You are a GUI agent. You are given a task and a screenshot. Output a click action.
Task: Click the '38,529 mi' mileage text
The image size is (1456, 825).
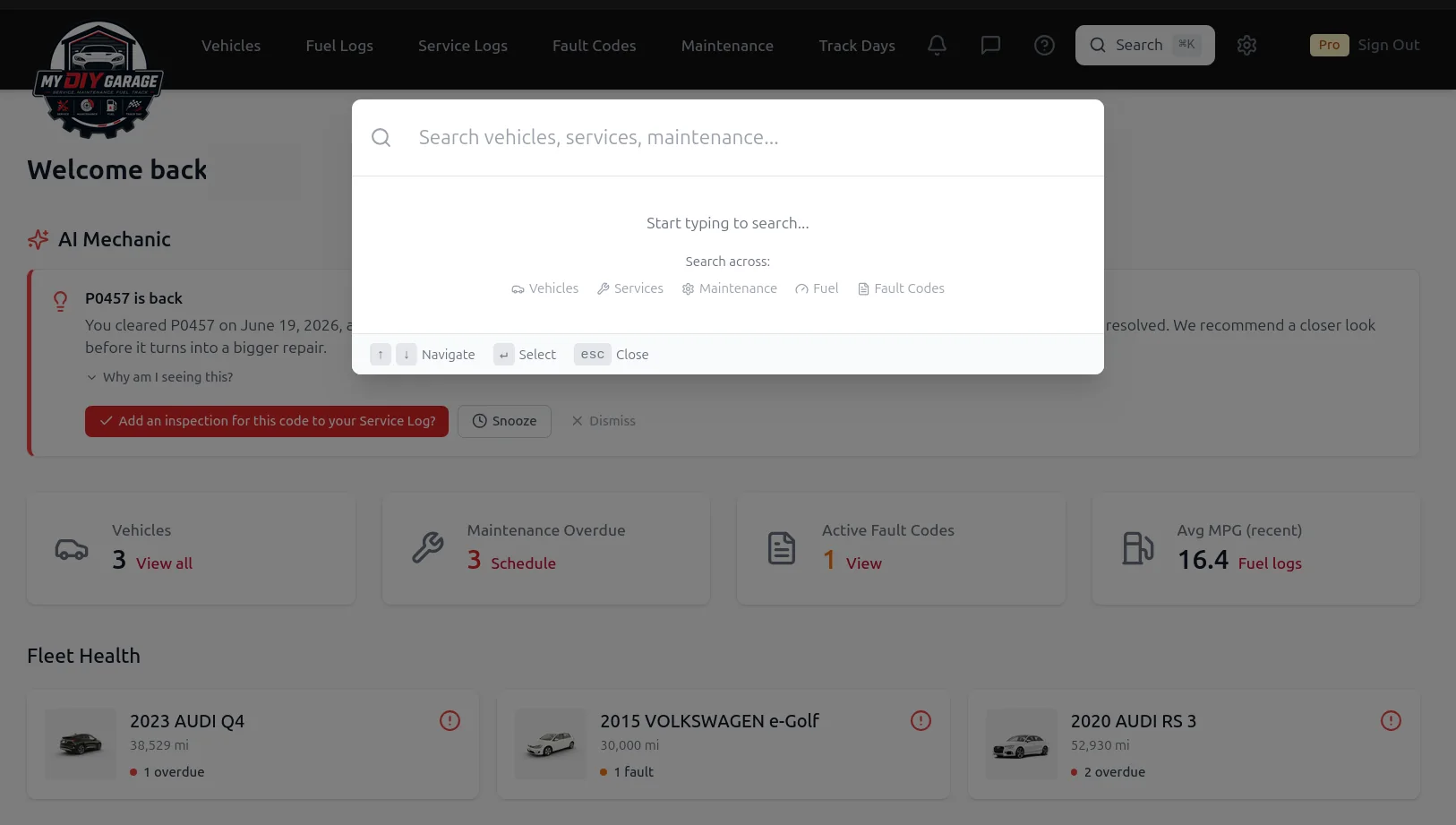[x=159, y=745]
